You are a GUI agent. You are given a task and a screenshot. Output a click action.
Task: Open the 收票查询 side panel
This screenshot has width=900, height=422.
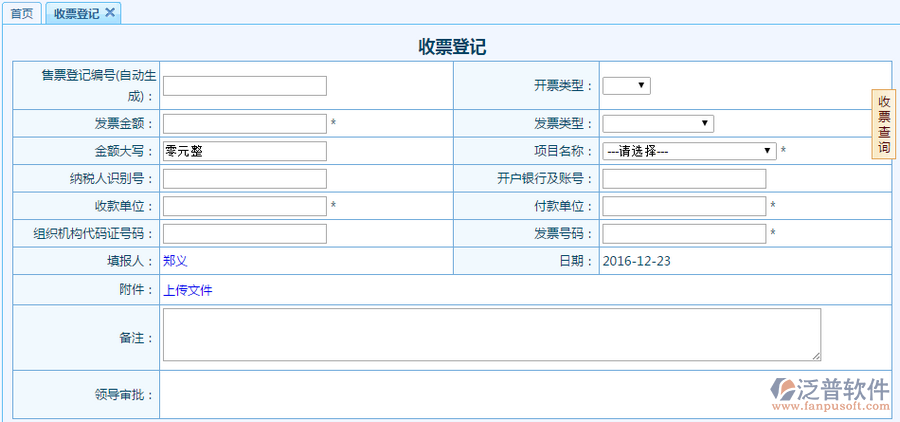(x=884, y=125)
